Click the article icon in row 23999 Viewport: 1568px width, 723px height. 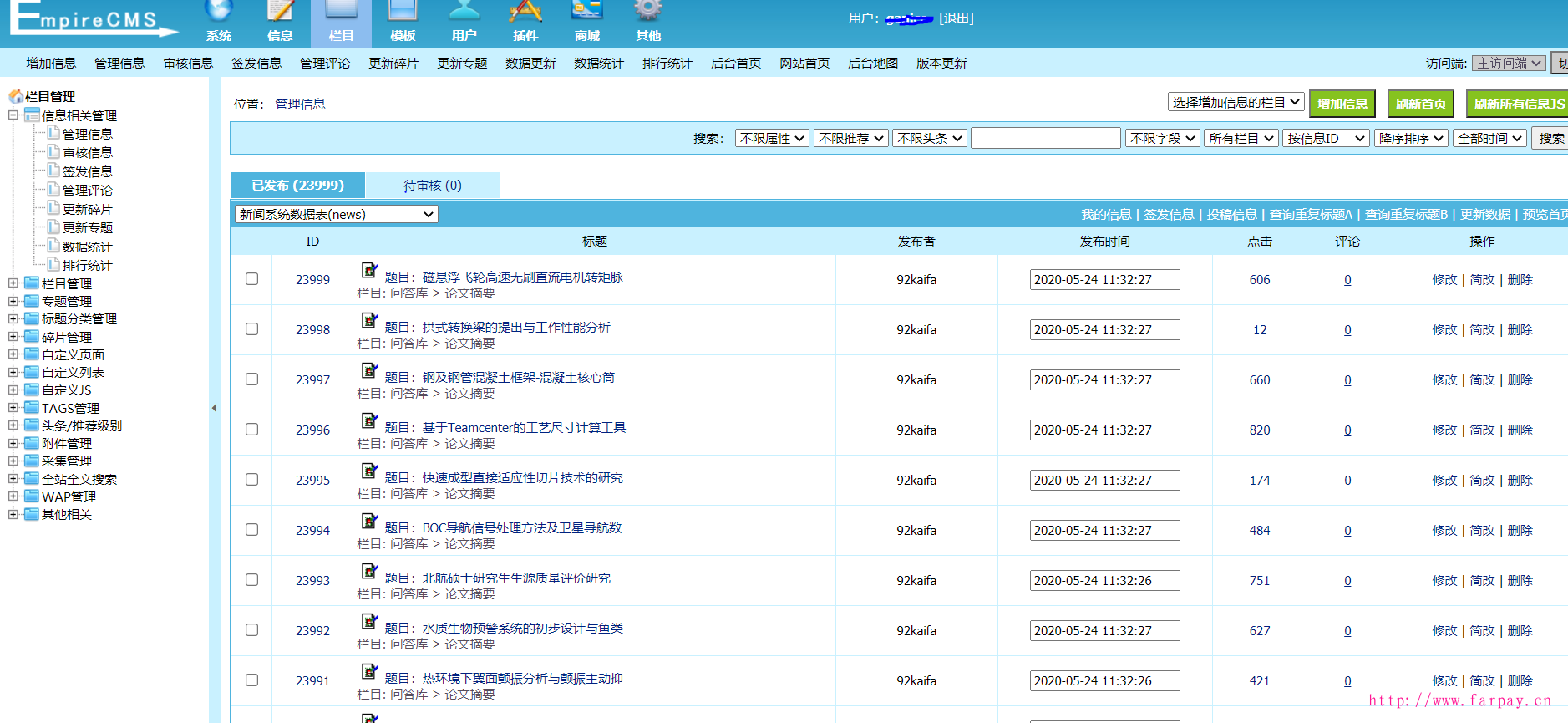tap(369, 270)
